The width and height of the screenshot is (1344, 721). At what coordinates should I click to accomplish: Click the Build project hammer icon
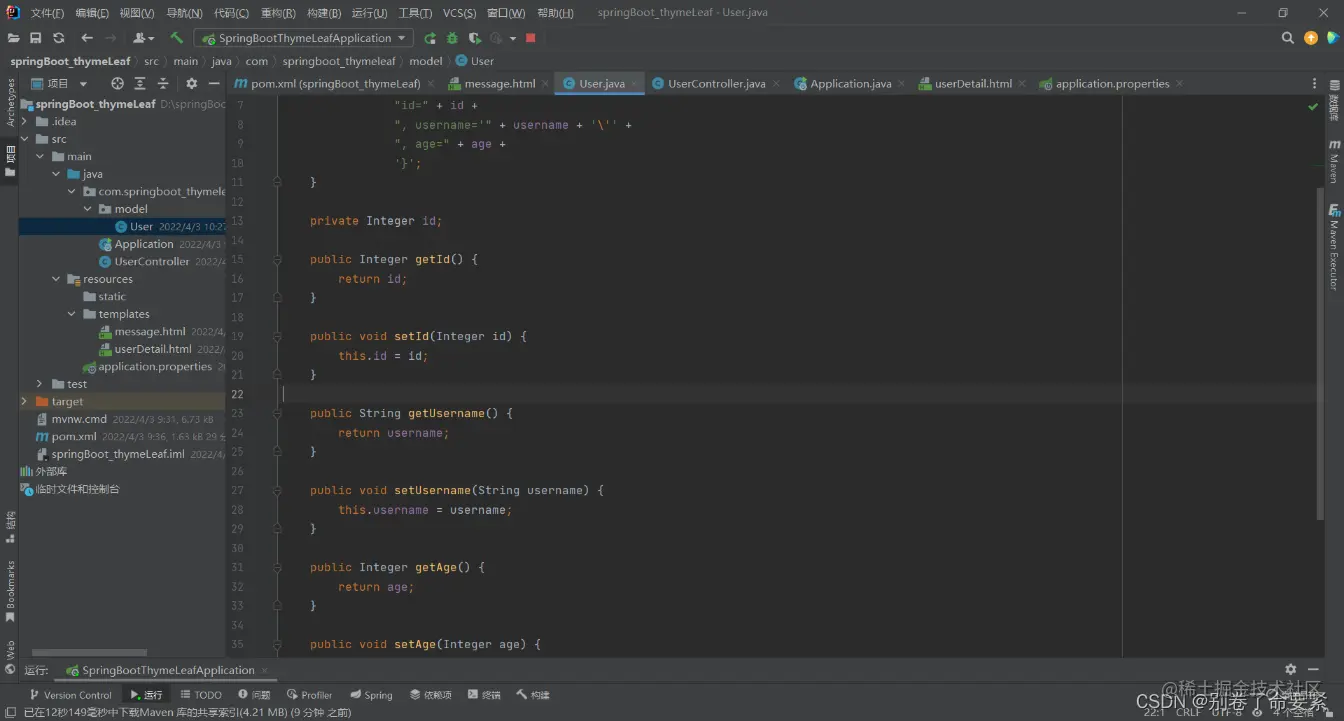click(x=176, y=38)
